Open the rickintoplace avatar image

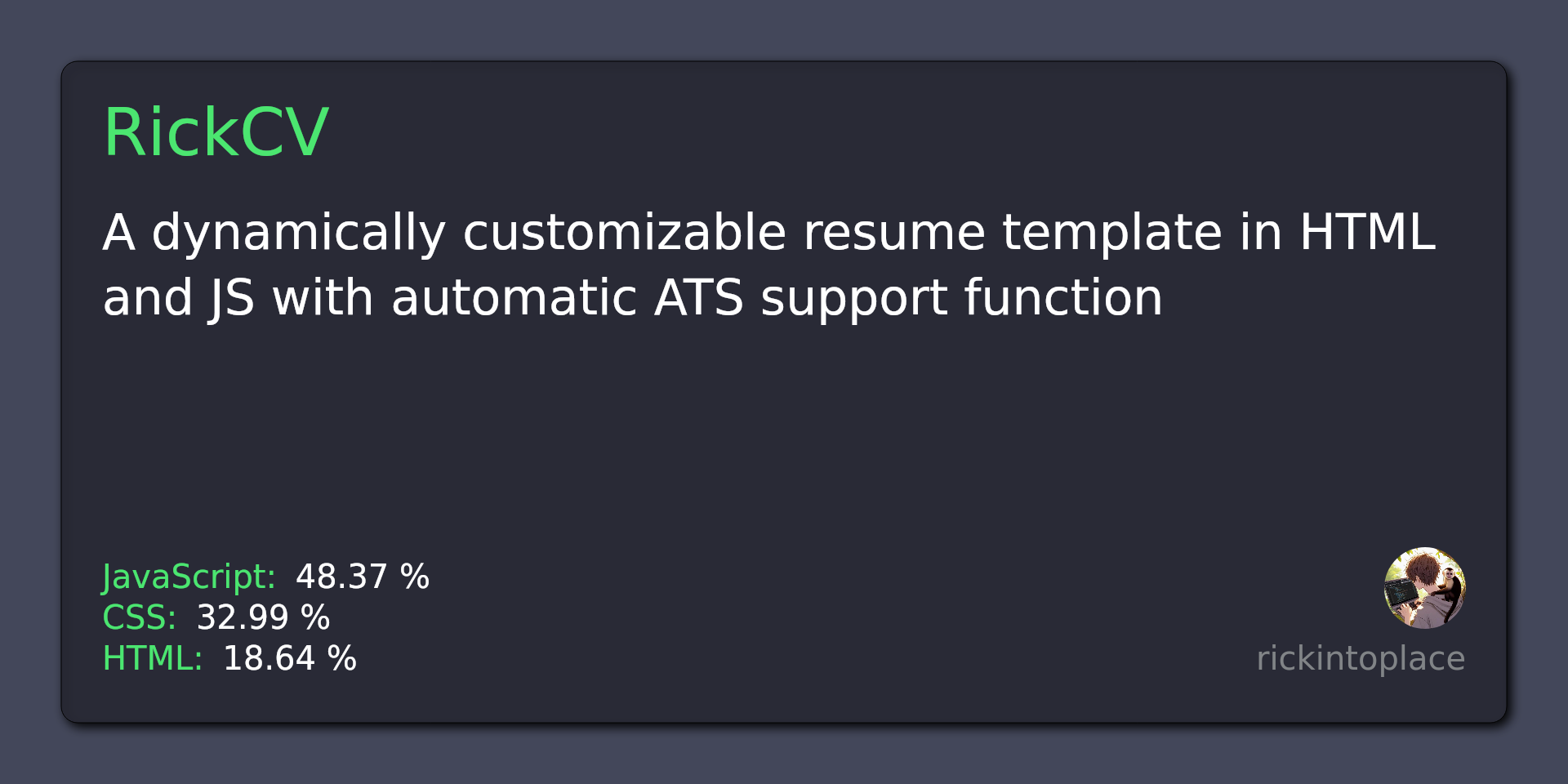coord(1425,588)
